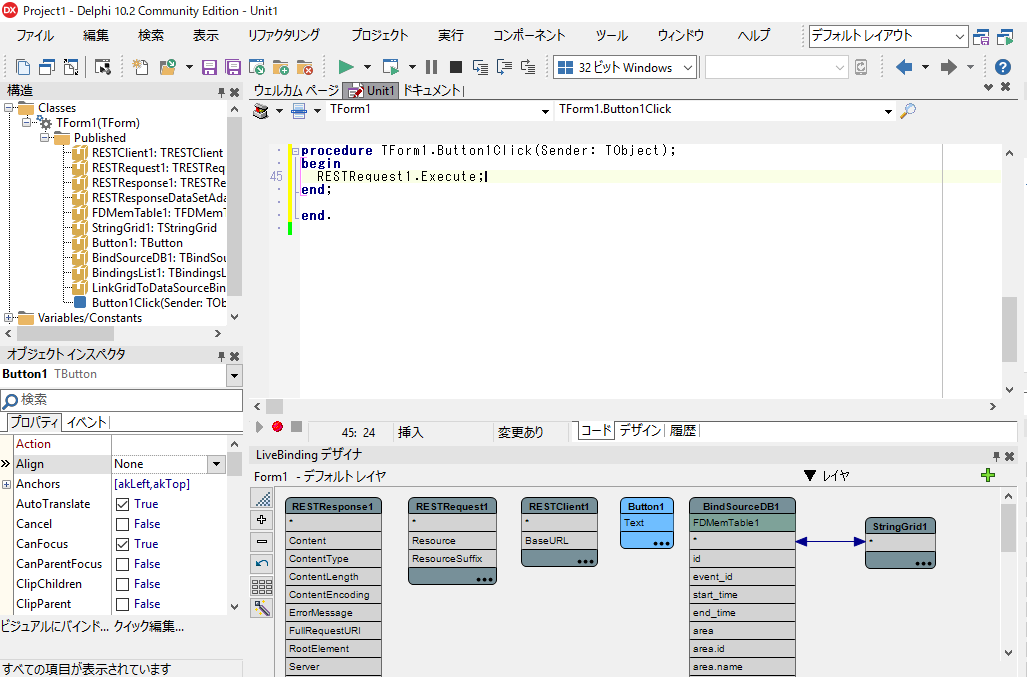Run the project with the green play icon
Screen dimensions: 1027x677
pyautogui.click(x=346, y=67)
